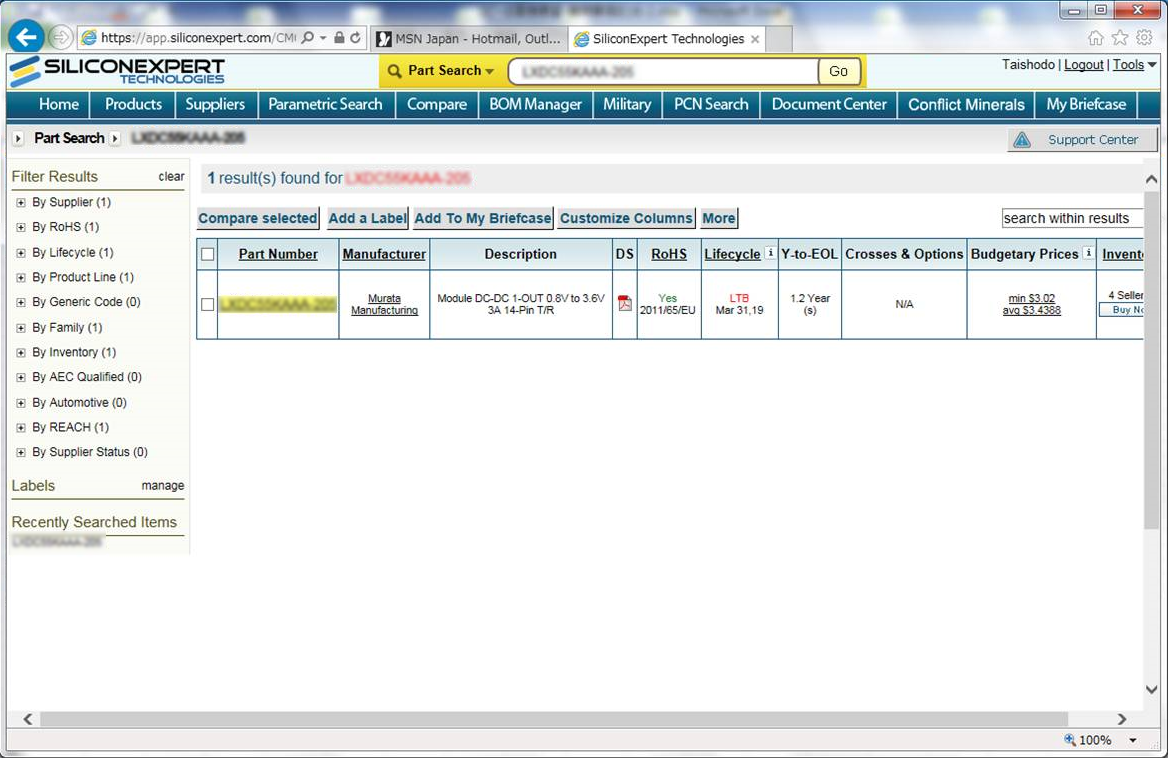Open the Products menu

coord(133,104)
